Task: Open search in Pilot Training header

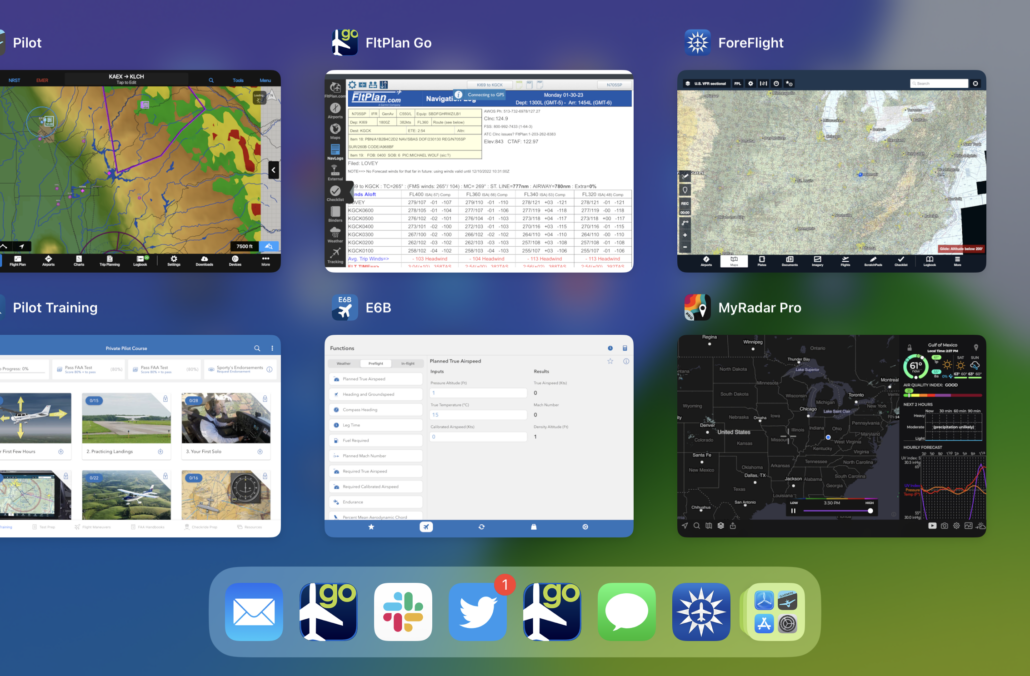Action: point(257,348)
